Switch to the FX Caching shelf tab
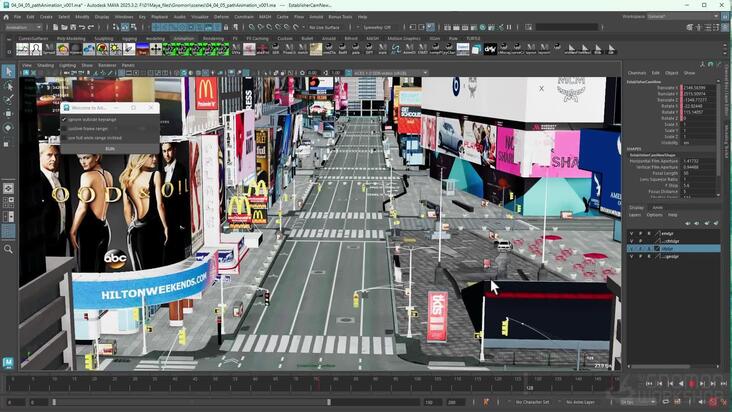The width and height of the screenshot is (732, 412). [x=257, y=38]
